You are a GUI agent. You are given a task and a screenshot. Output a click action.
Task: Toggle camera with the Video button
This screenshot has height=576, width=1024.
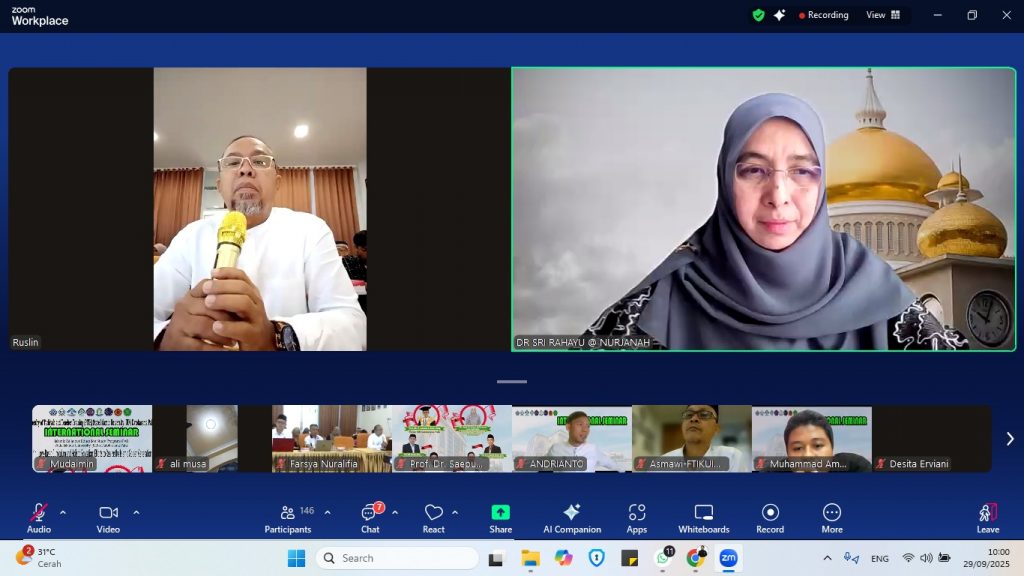(108, 516)
